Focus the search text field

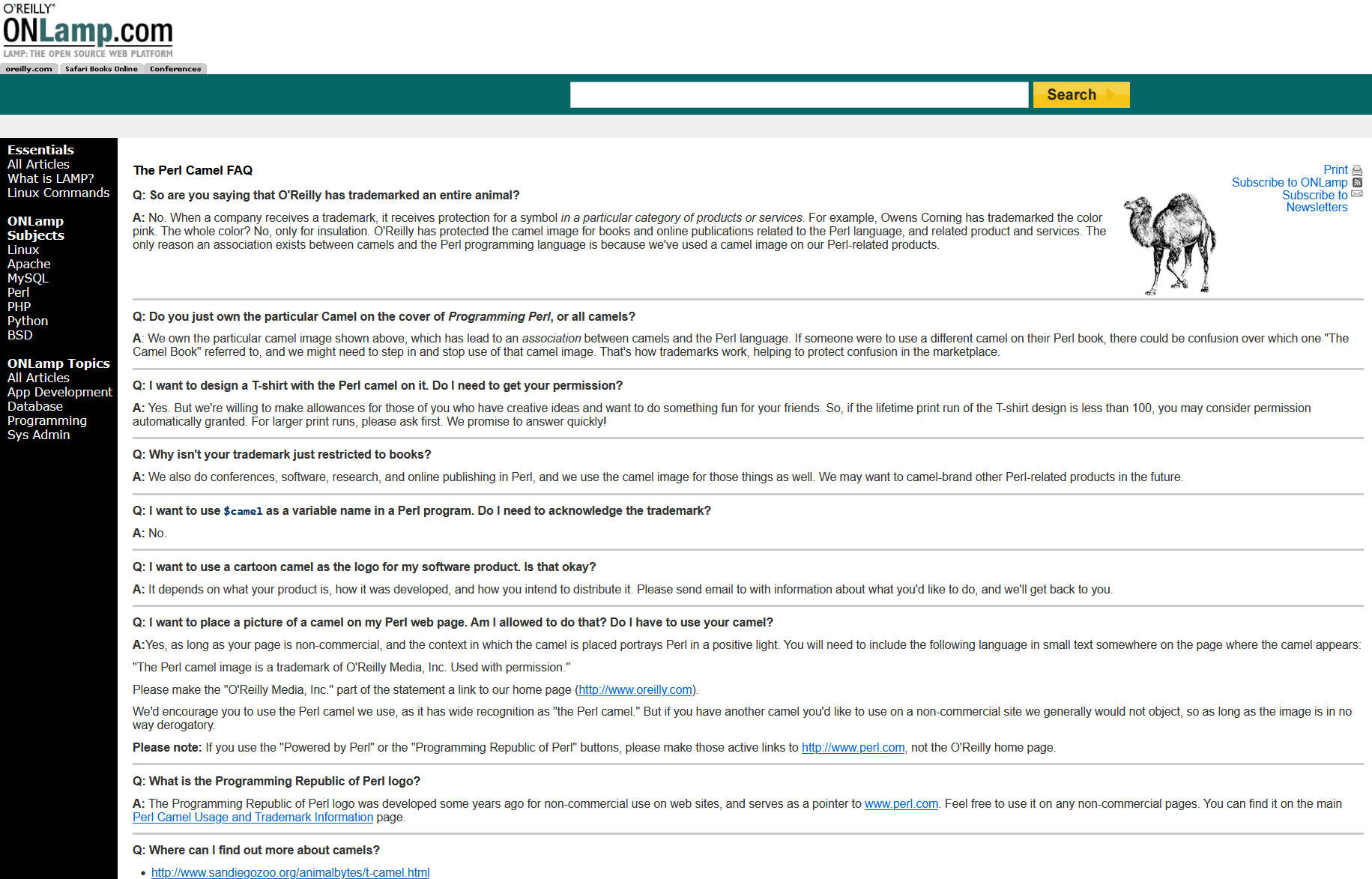(799, 94)
